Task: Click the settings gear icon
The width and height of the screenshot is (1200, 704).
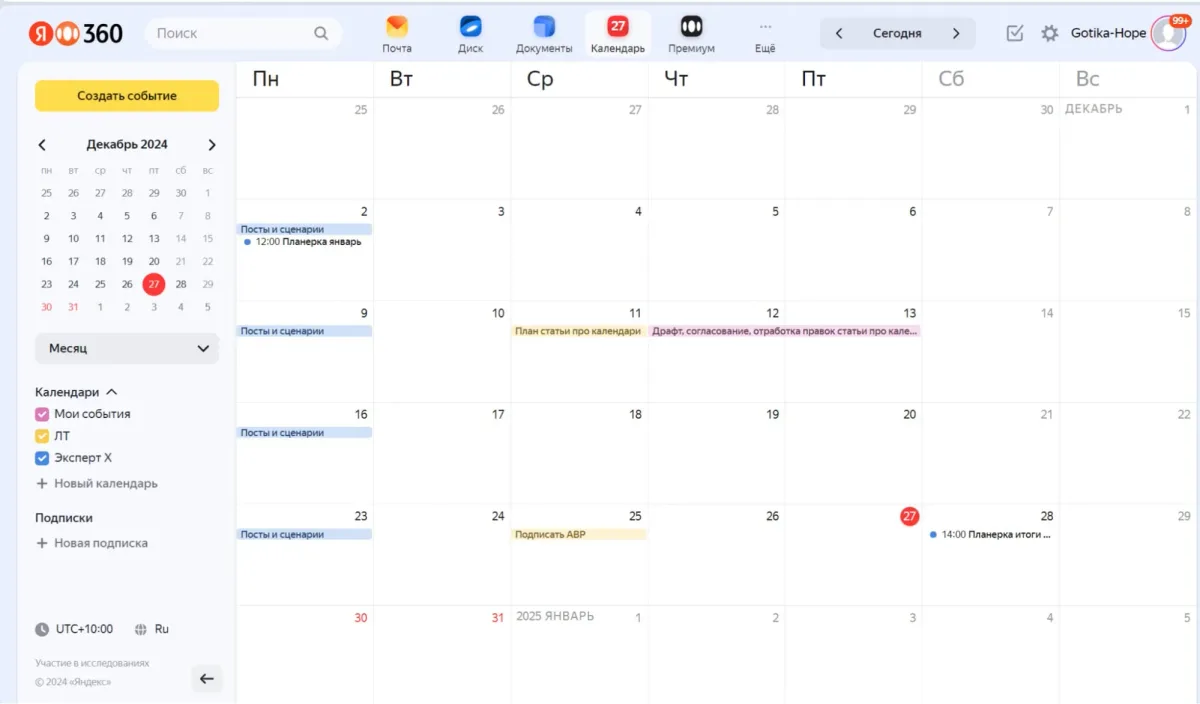Action: (1049, 33)
